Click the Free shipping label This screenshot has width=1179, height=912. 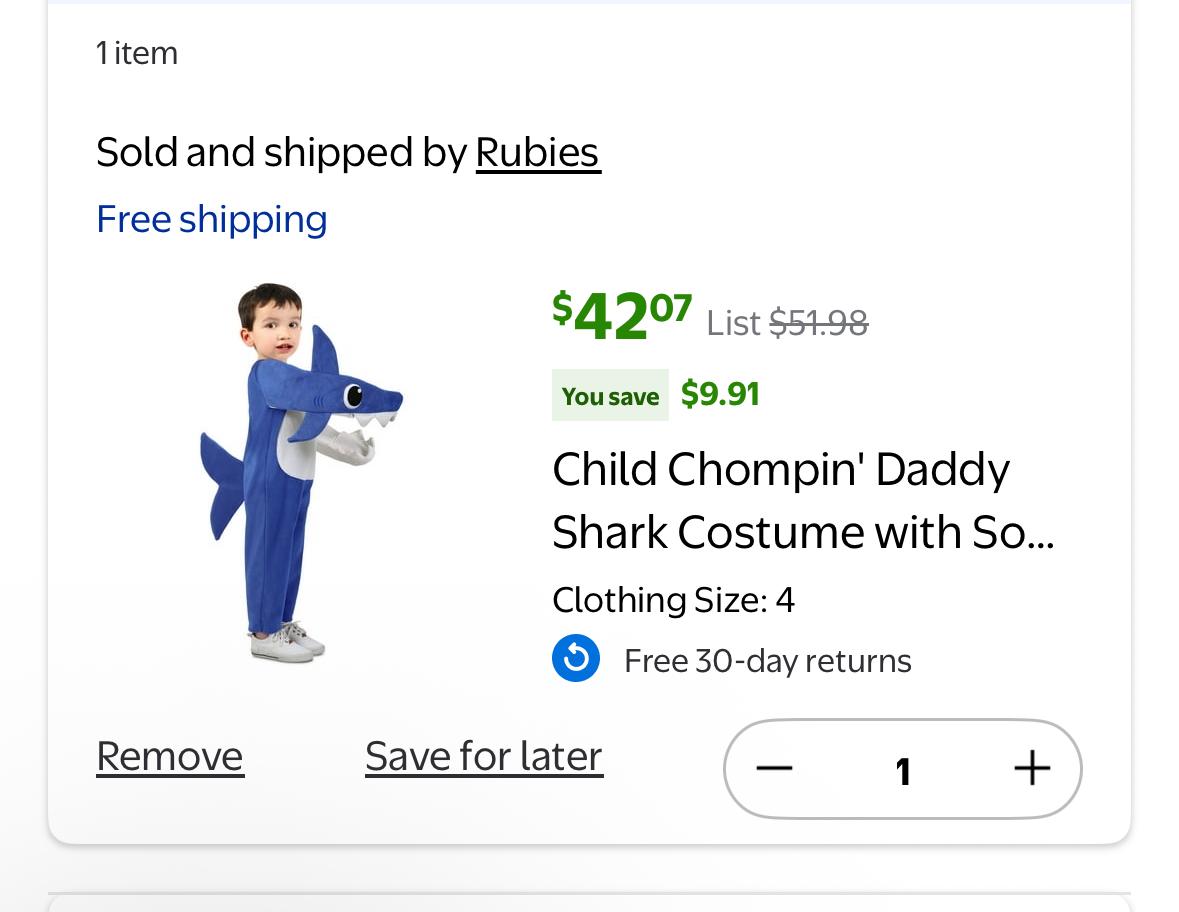pyautogui.click(x=212, y=220)
